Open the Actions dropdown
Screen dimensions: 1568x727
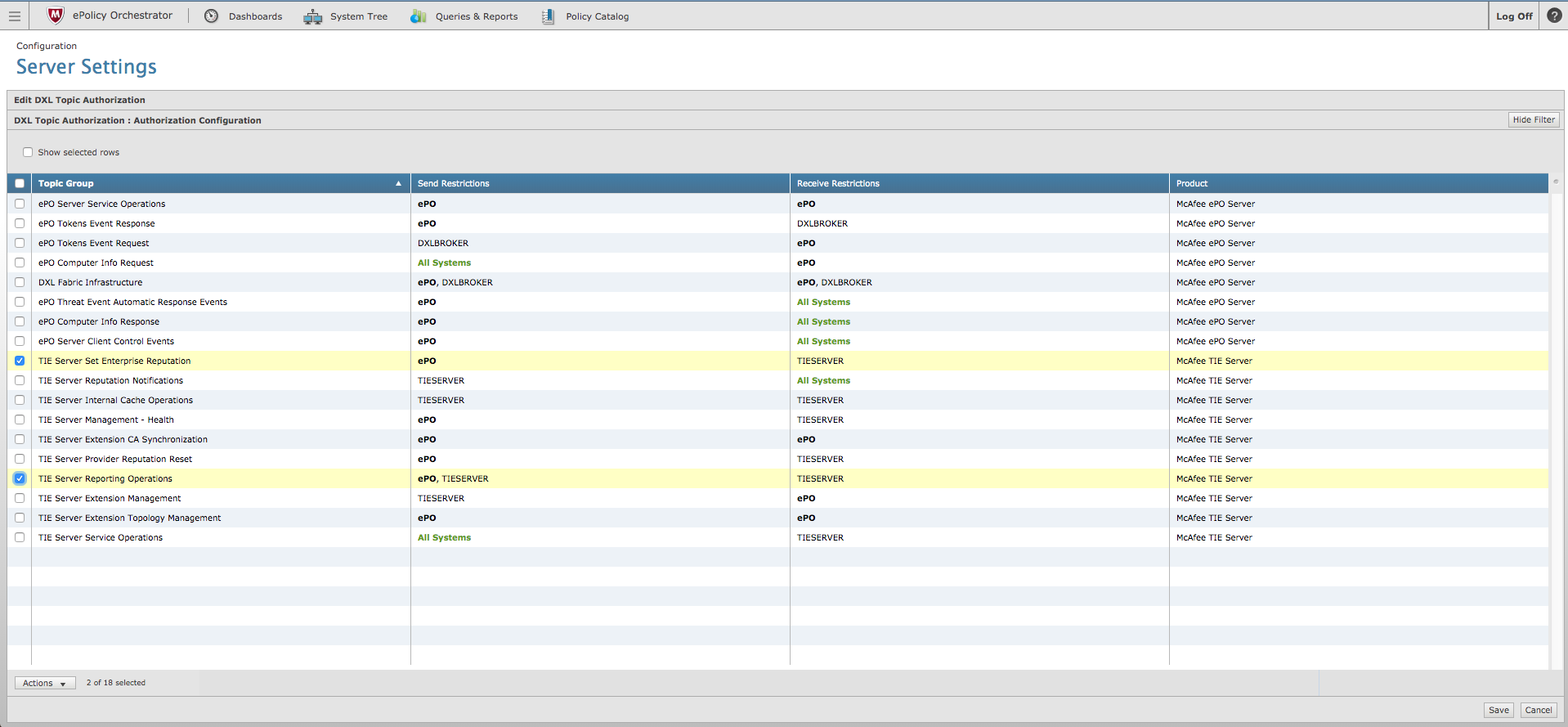pyautogui.click(x=45, y=683)
